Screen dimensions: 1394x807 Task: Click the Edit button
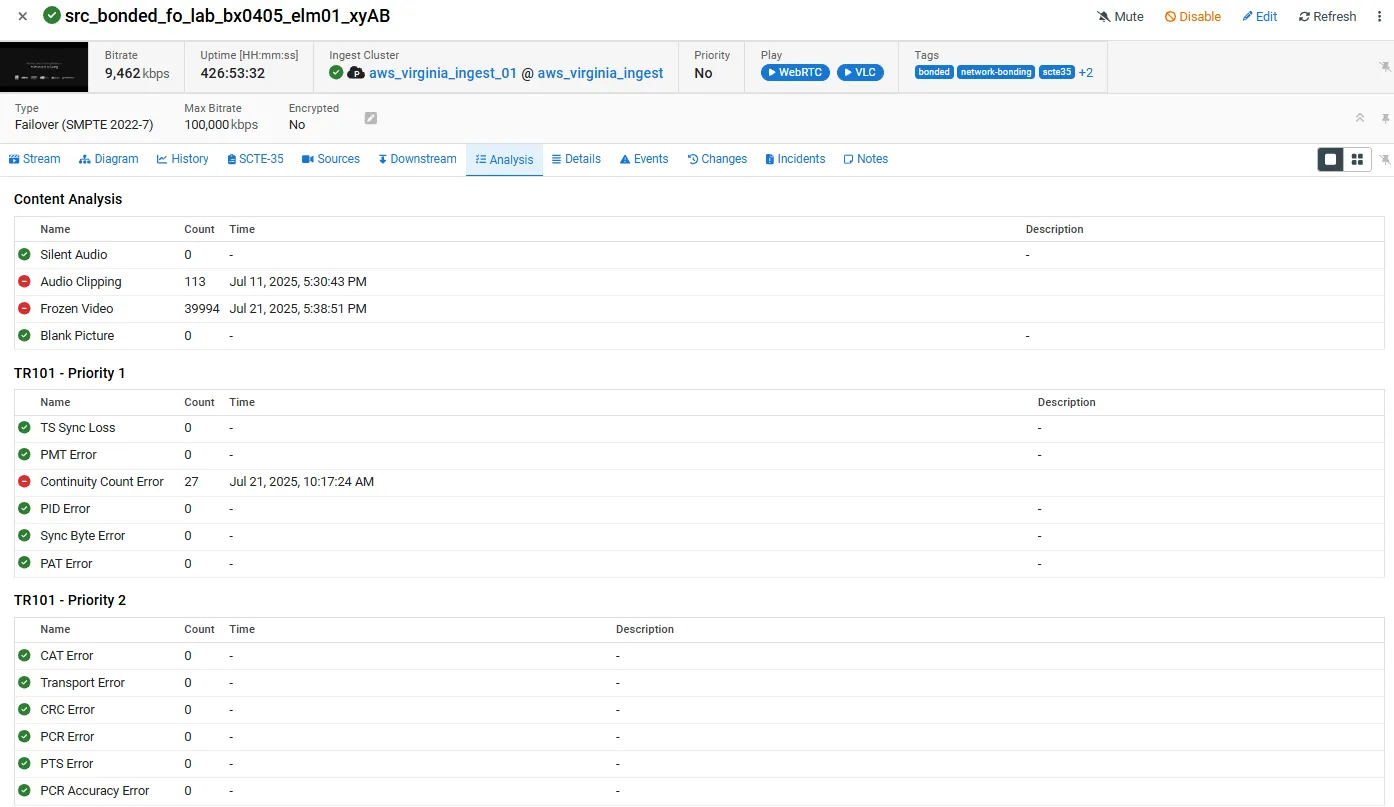click(1260, 16)
